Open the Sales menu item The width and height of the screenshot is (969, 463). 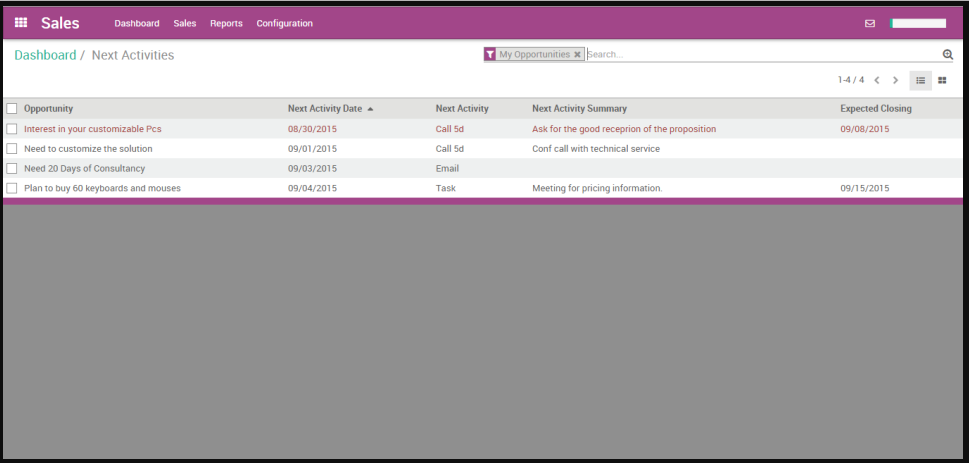(185, 23)
